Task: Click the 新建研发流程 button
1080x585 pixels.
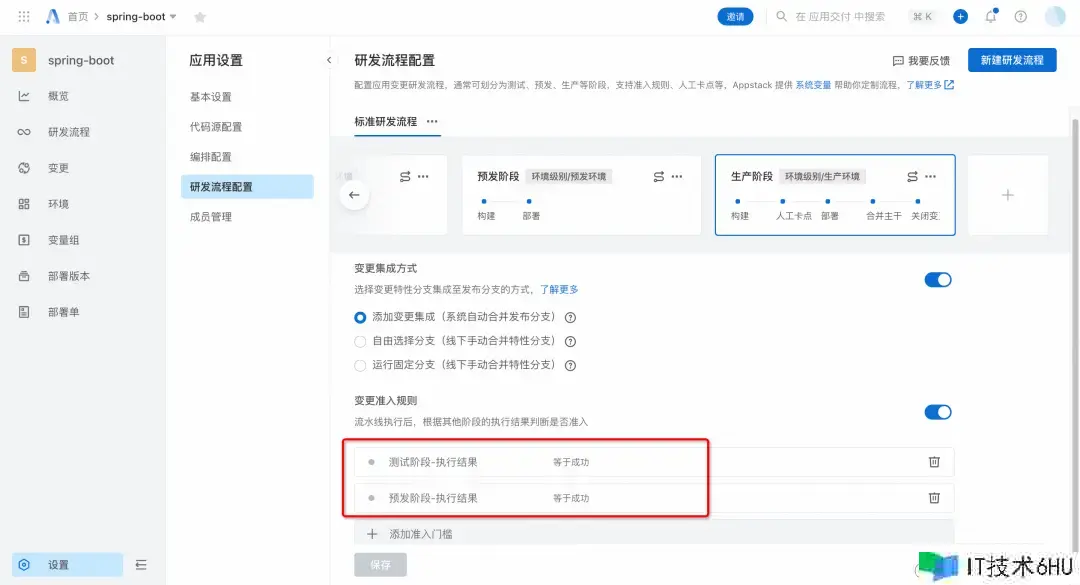Action: tap(1012, 61)
